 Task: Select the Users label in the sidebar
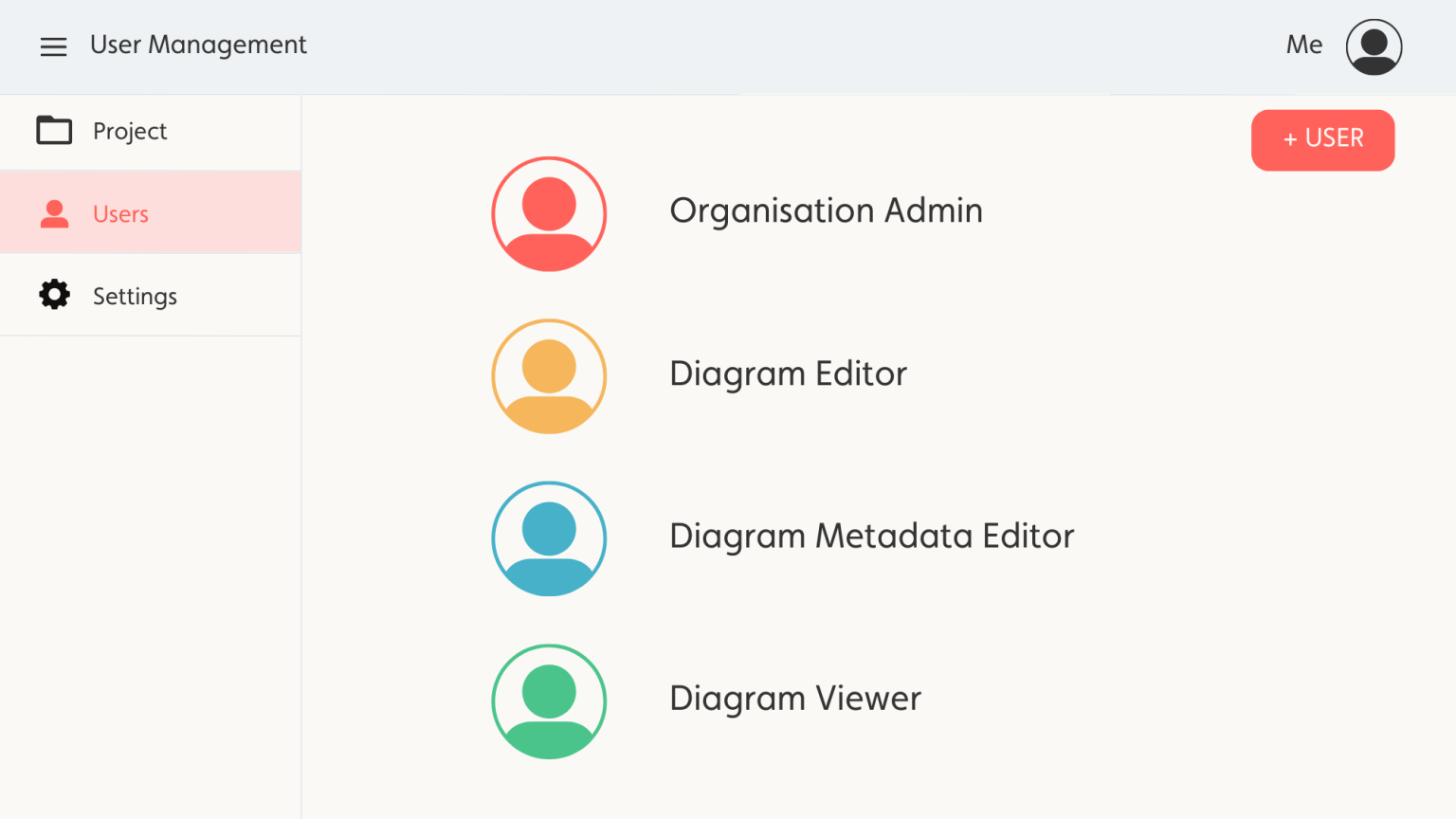click(x=120, y=214)
